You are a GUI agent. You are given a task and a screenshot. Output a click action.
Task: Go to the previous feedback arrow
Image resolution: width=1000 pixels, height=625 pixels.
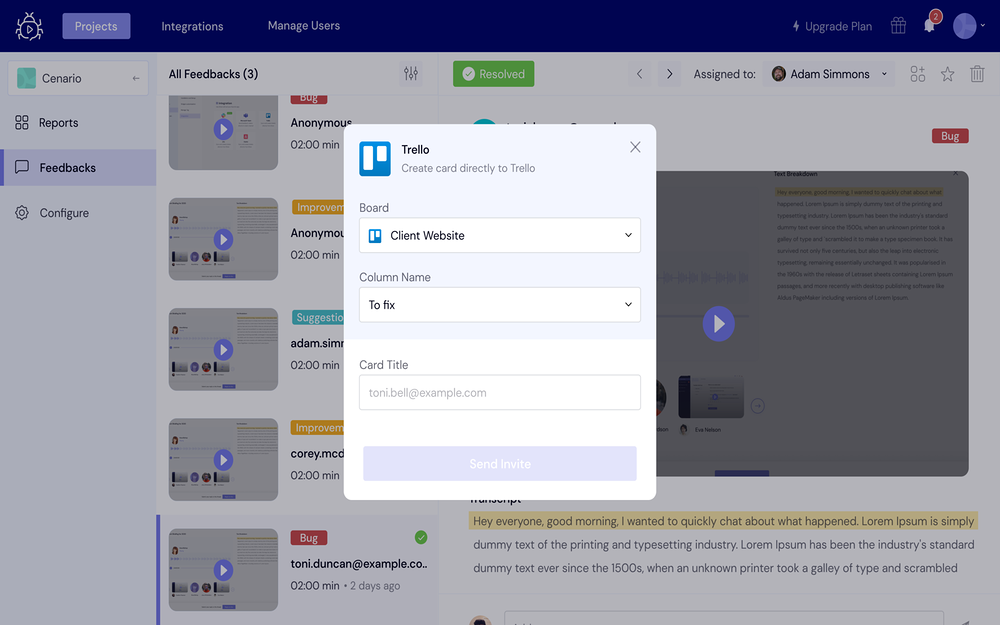(639, 74)
